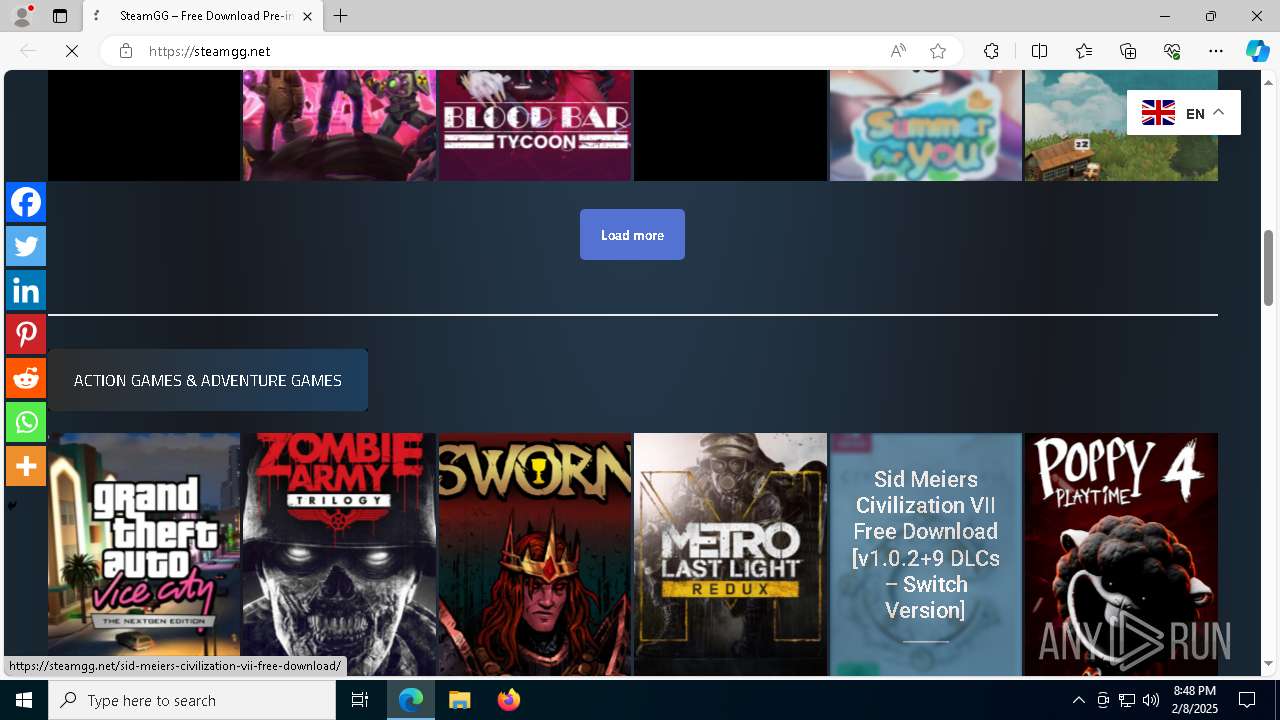Open File Explorer from taskbar
The height and width of the screenshot is (720, 1280).
point(460,700)
